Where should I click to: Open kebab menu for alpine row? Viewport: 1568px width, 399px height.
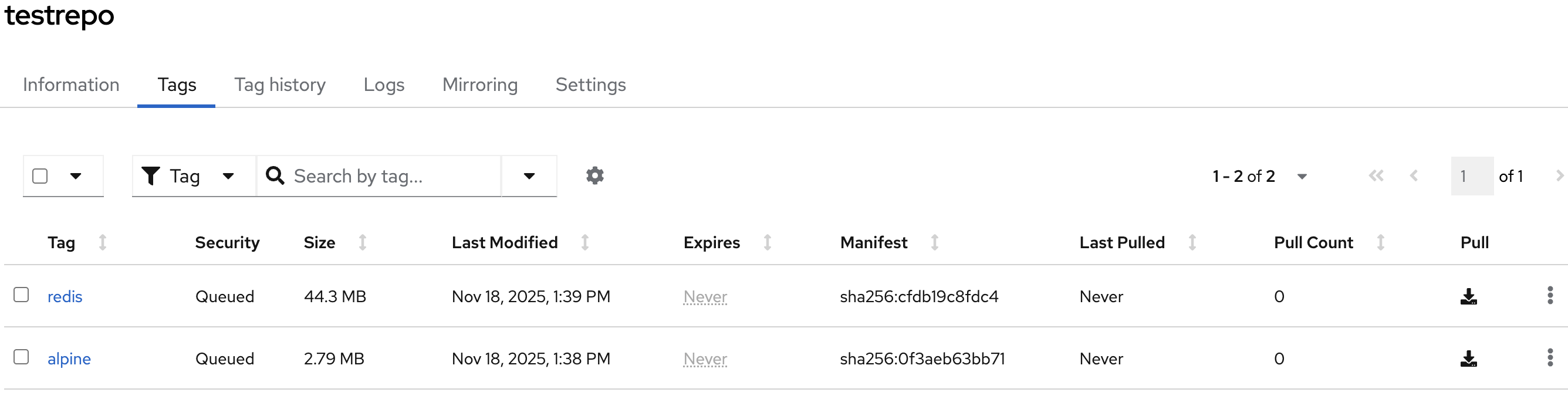click(x=1549, y=358)
